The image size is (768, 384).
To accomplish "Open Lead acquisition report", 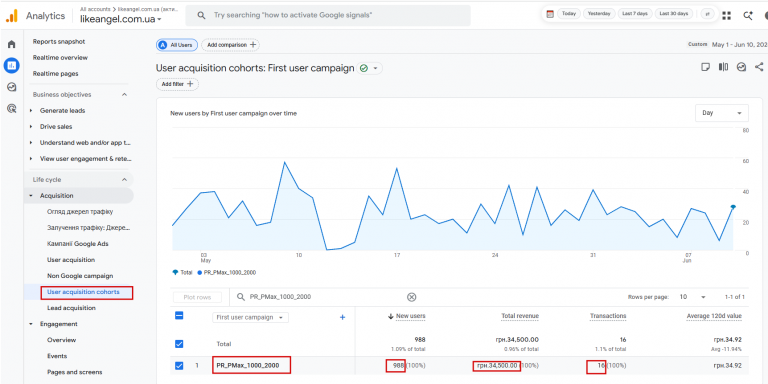I will [72, 308].
